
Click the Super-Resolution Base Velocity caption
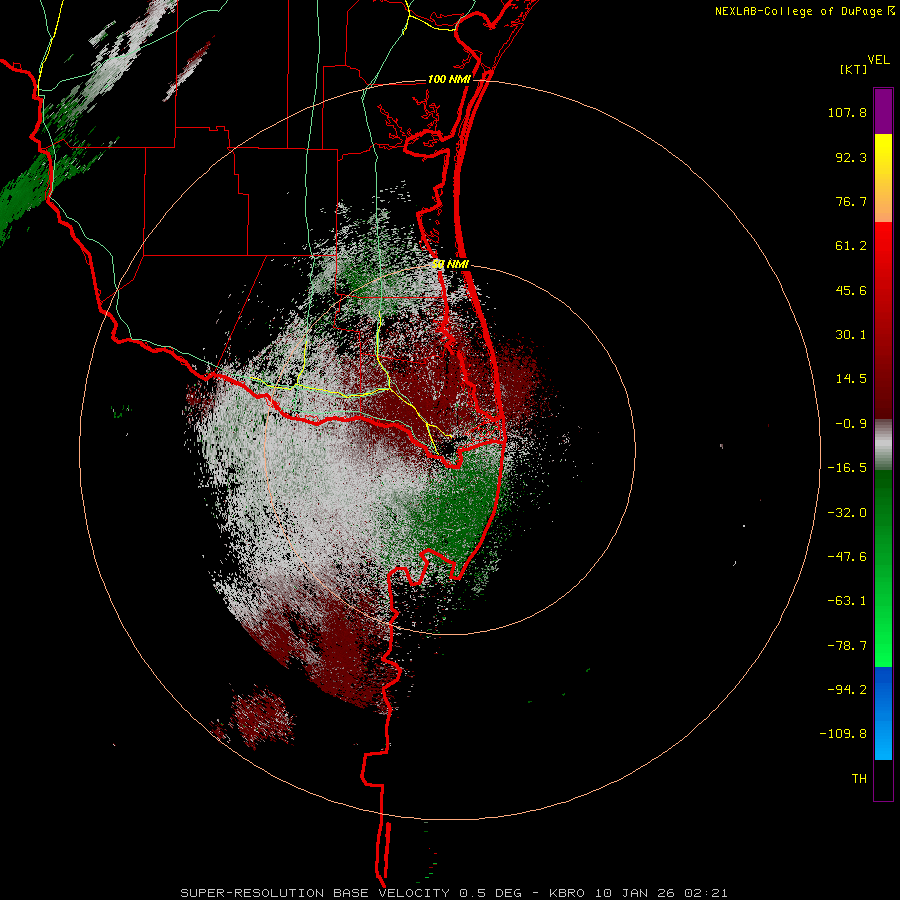click(454, 893)
